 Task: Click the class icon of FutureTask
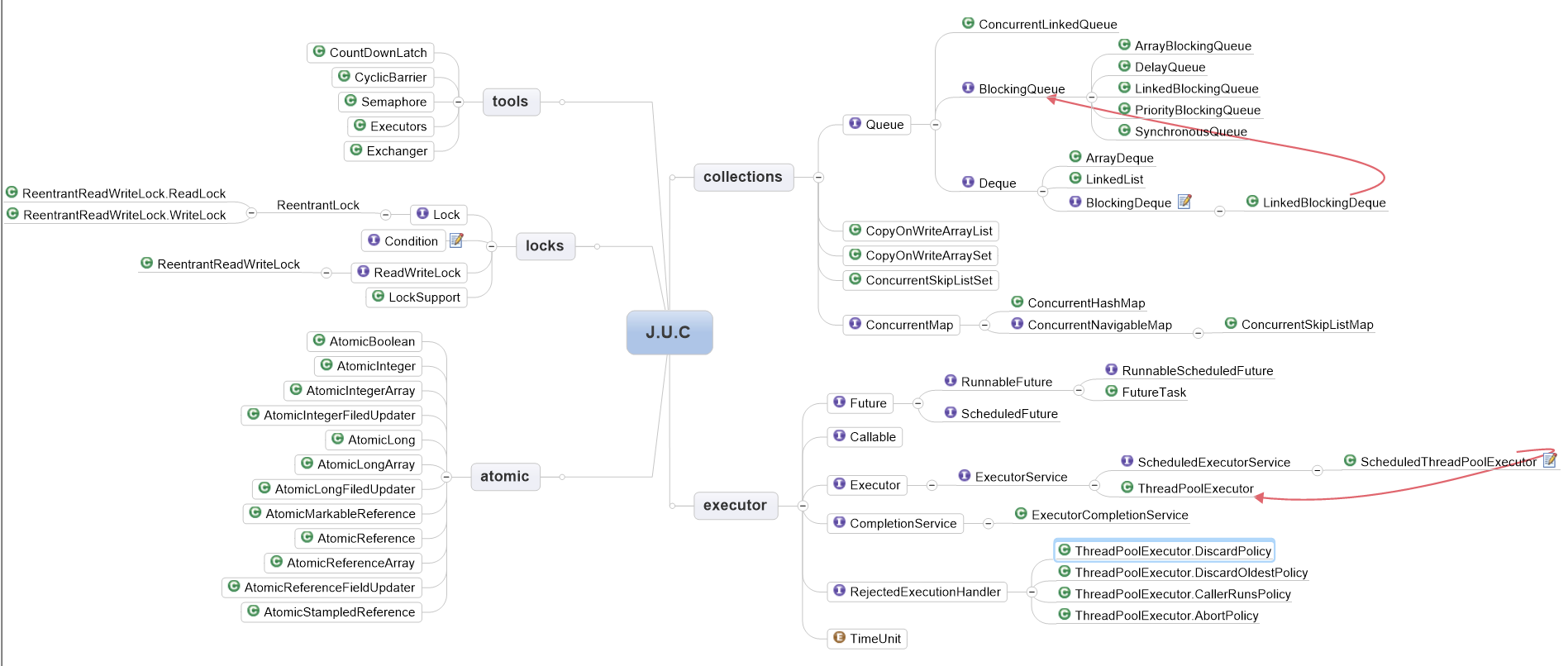[x=1112, y=391]
